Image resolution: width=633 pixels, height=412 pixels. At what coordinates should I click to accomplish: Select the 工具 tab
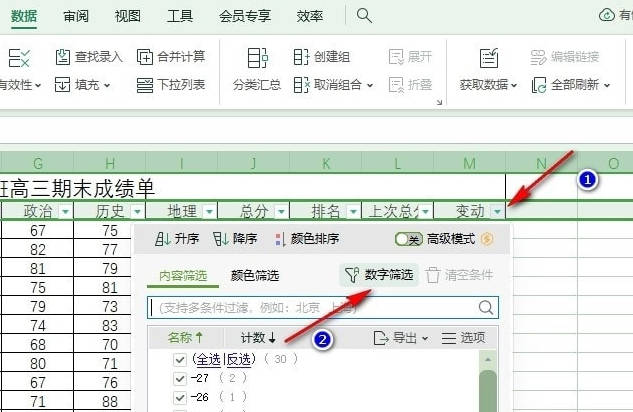click(180, 16)
